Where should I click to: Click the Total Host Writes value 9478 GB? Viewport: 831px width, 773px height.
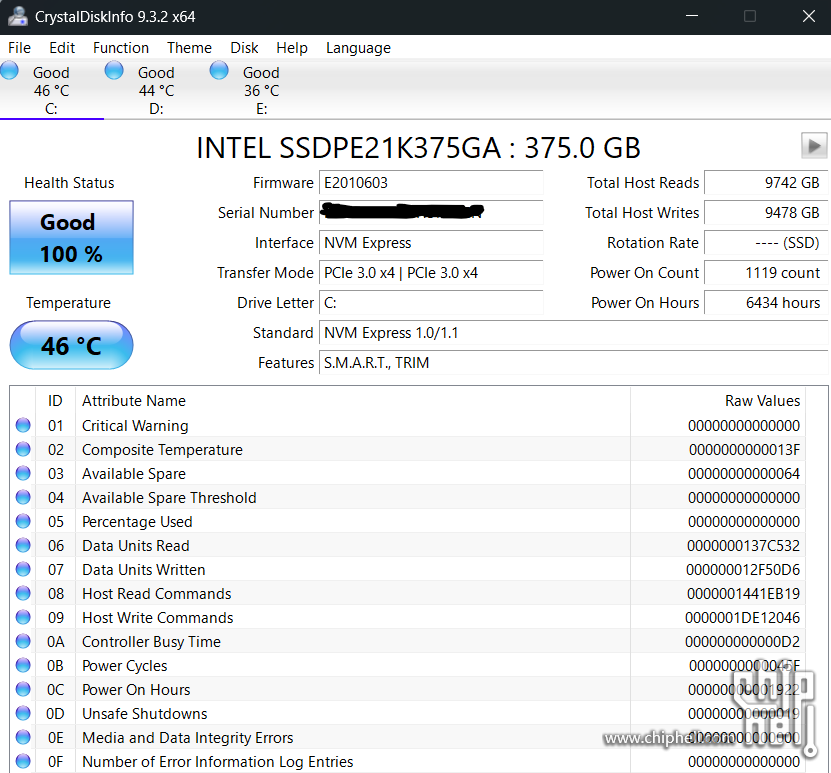(766, 212)
